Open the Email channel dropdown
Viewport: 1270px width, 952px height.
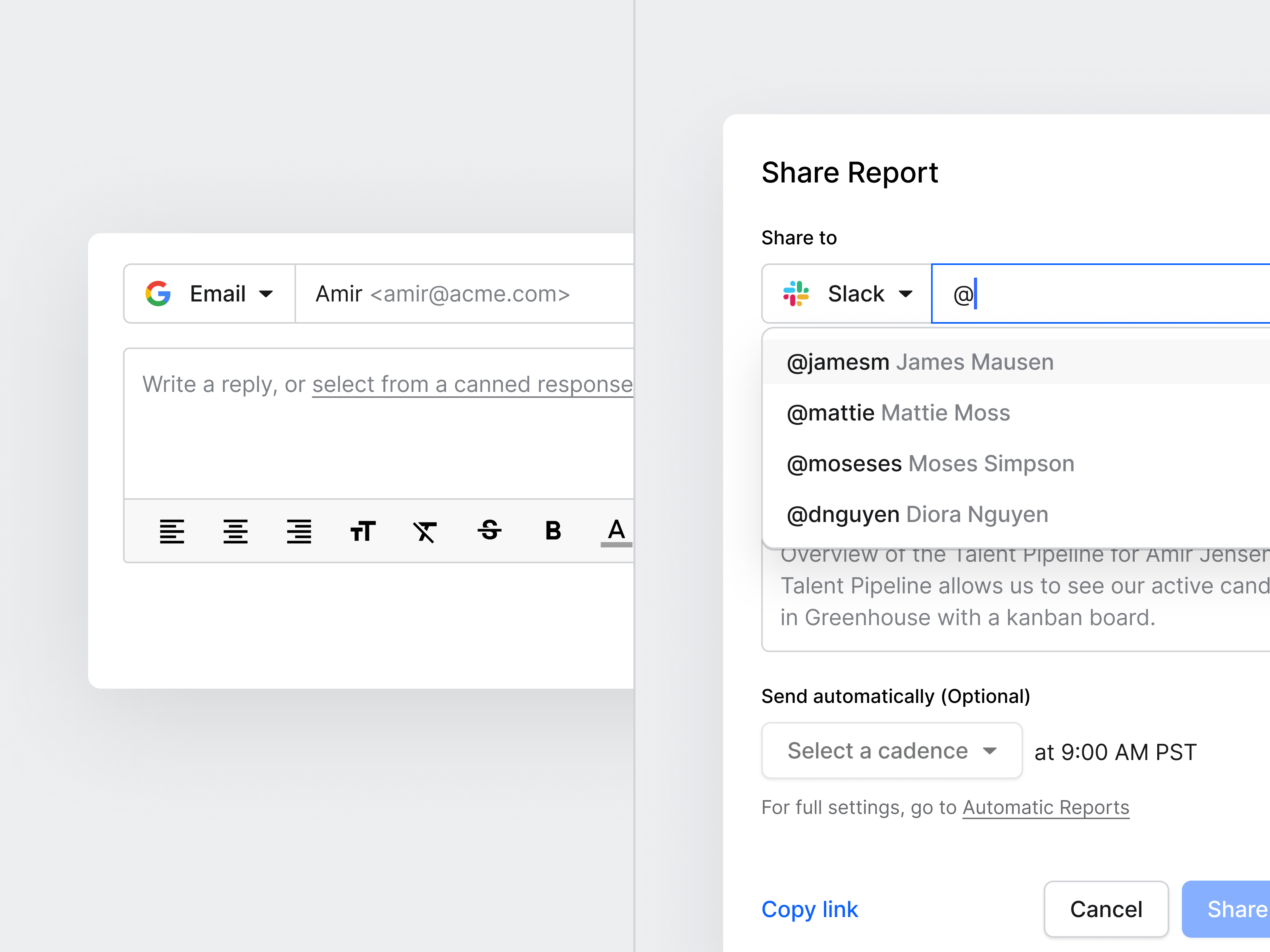pyautogui.click(x=210, y=294)
